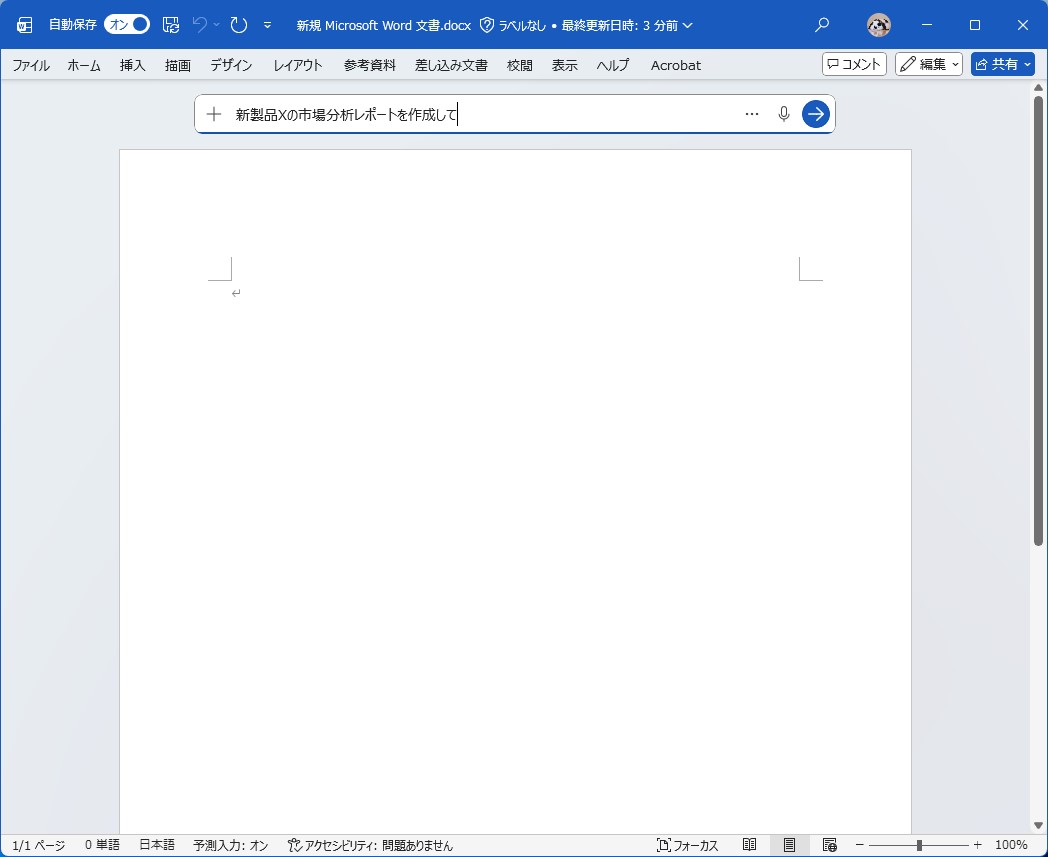The image size is (1048, 857).
Task: Open the three-dots more options in prompt box
Action: (752, 114)
